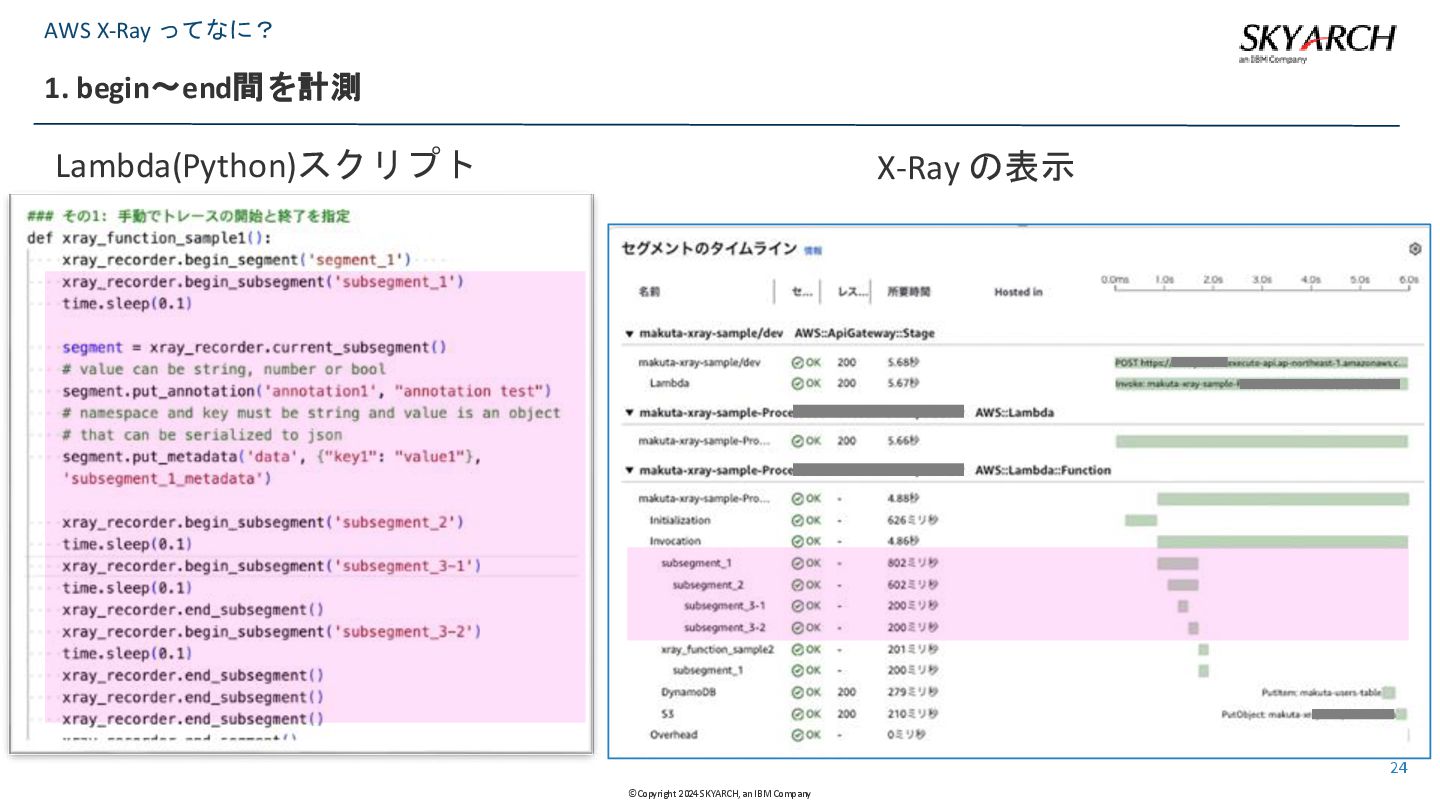Click the 210ミリ秒 duration value
Screen dimensions: 1440x810
(x=912, y=714)
